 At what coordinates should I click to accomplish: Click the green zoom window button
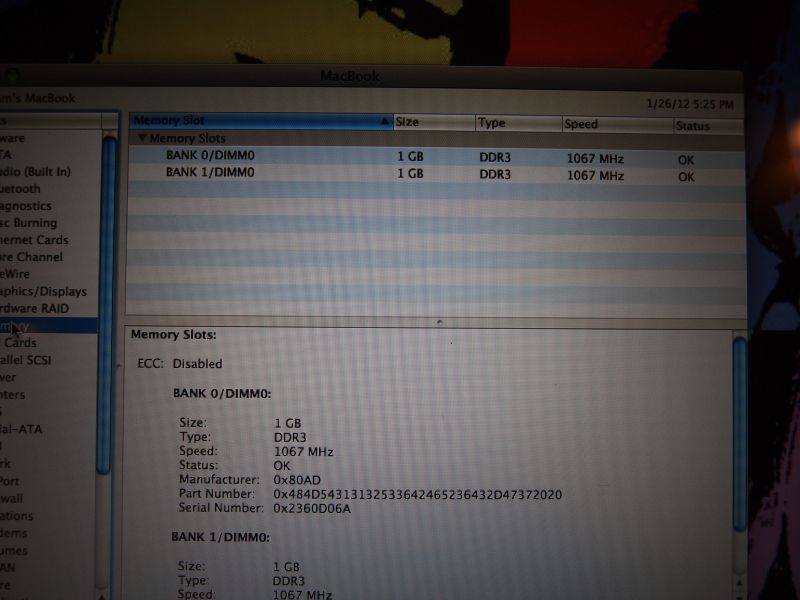(x=12, y=76)
